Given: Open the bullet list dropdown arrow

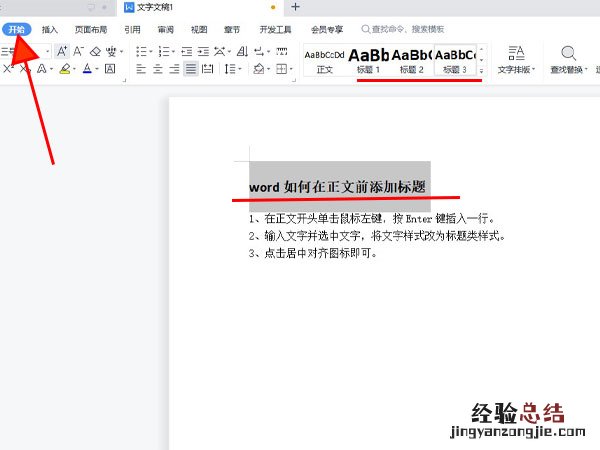Looking at the screenshot, I should tap(151, 52).
